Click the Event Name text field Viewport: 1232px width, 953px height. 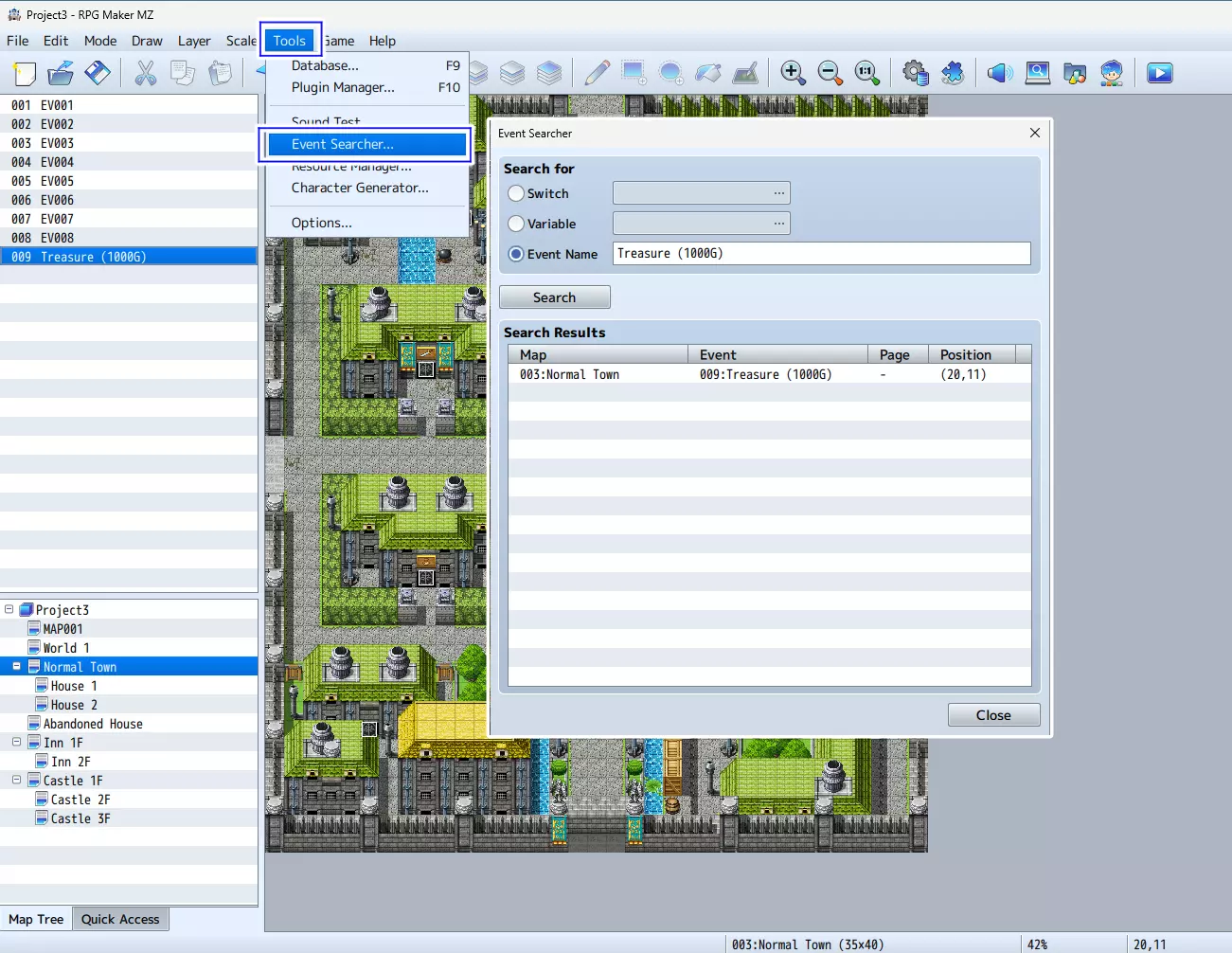click(822, 253)
